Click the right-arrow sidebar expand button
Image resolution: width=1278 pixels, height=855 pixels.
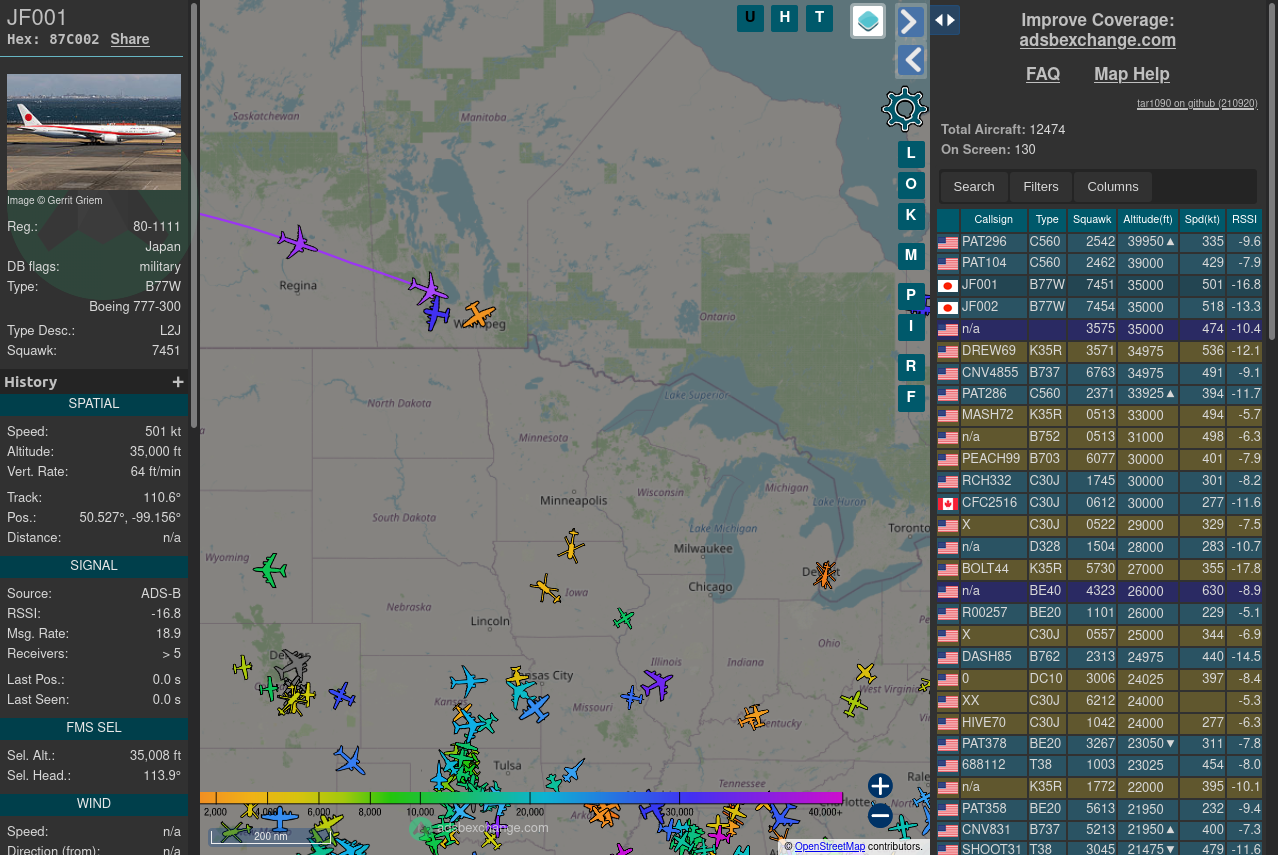(x=910, y=21)
